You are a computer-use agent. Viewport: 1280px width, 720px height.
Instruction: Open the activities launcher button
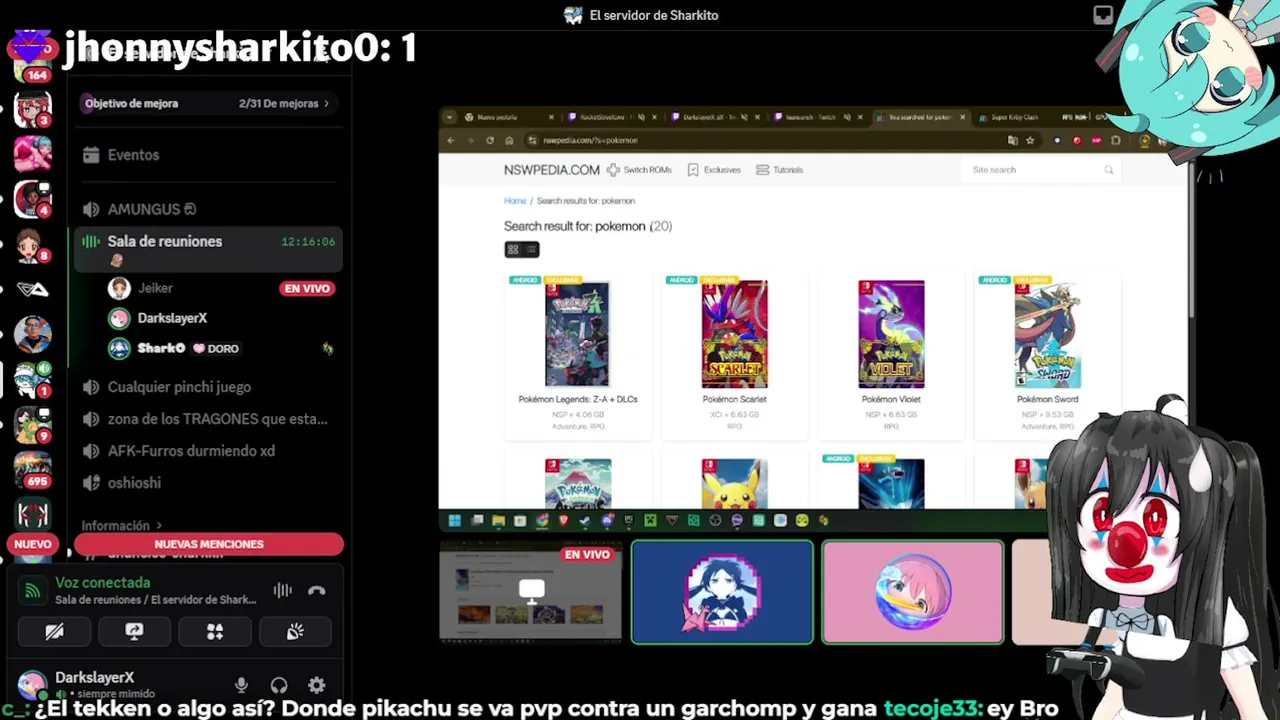coord(214,632)
